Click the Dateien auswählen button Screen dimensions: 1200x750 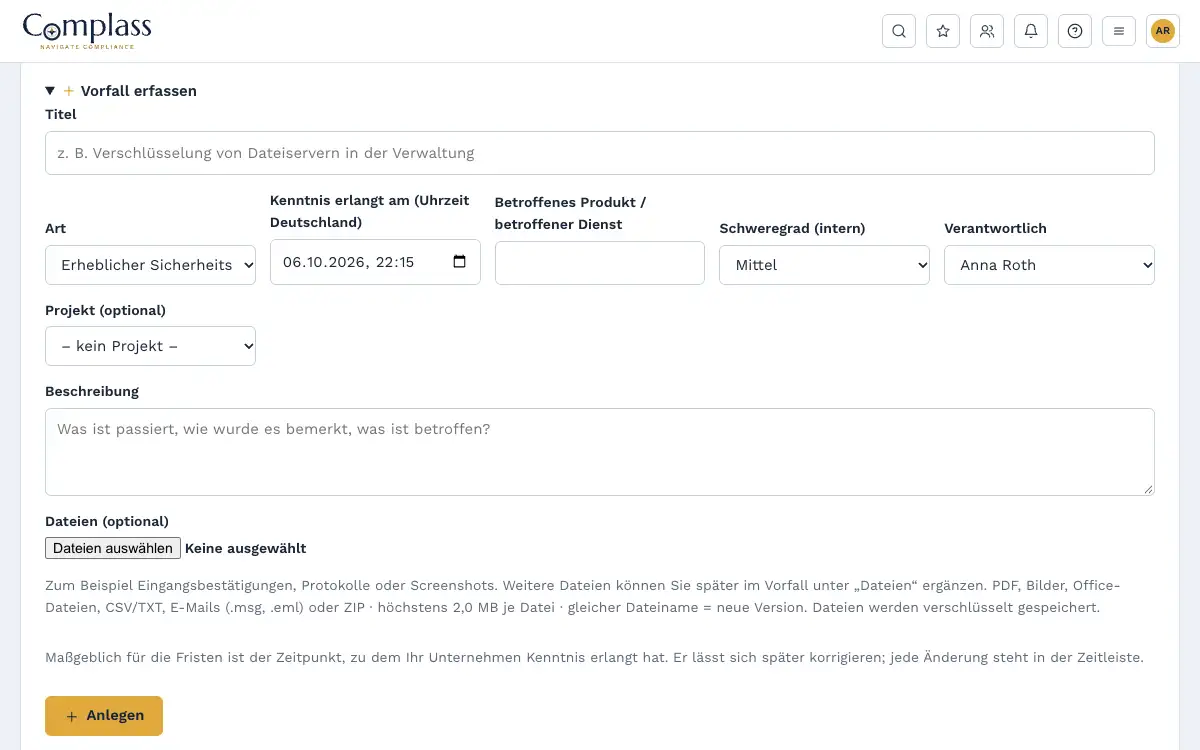pos(113,548)
